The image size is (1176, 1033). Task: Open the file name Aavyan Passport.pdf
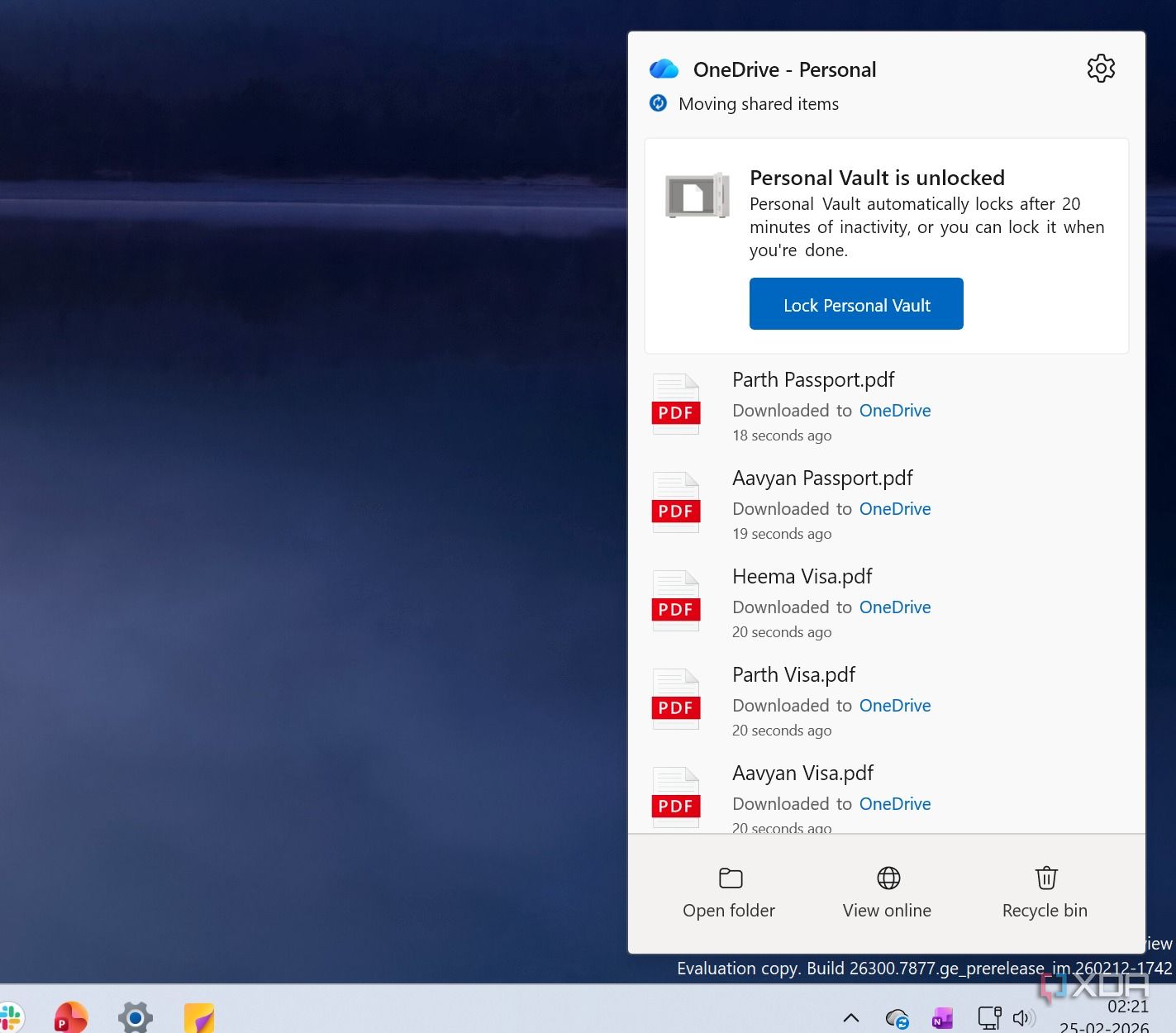pyautogui.click(x=822, y=478)
